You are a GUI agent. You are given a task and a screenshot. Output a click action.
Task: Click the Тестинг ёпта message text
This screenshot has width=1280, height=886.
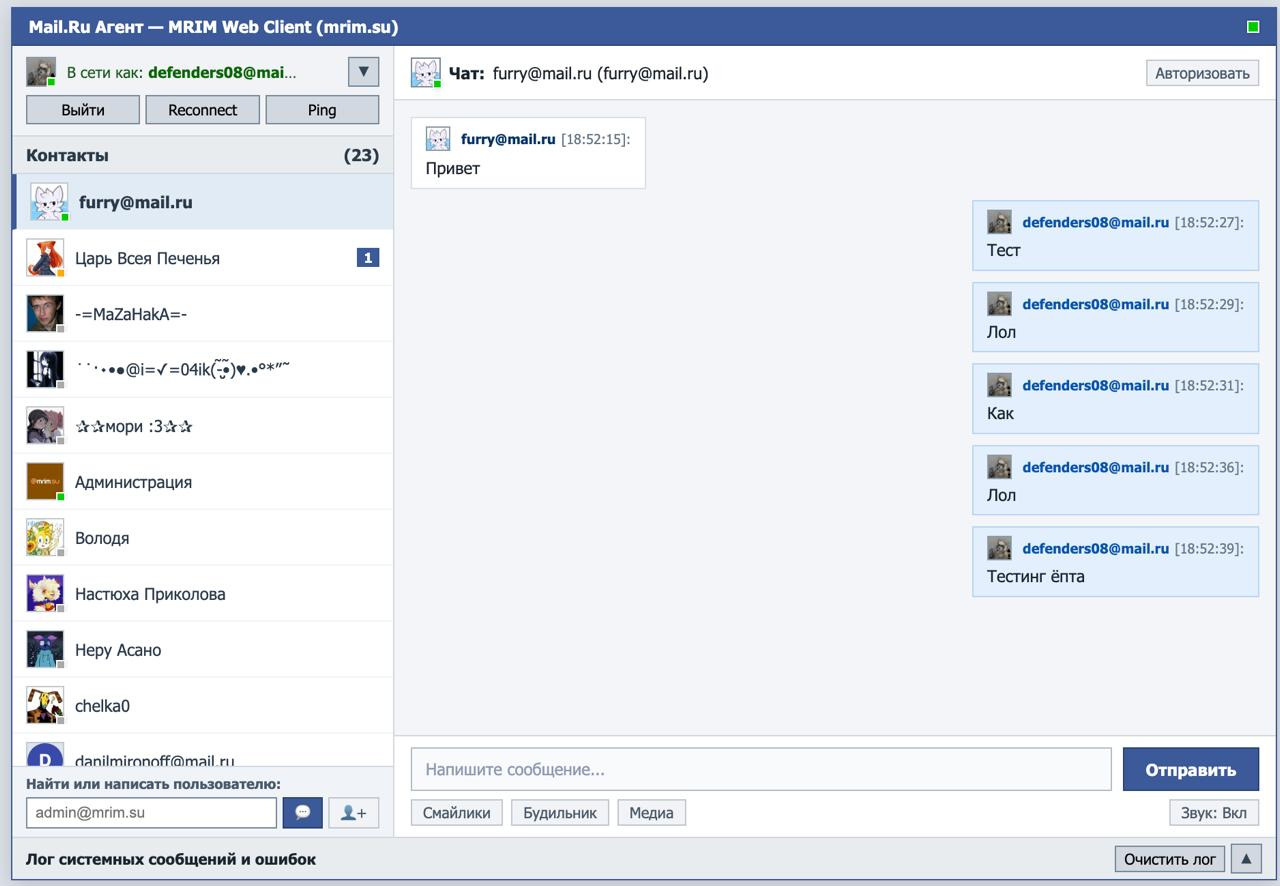click(x=1036, y=576)
